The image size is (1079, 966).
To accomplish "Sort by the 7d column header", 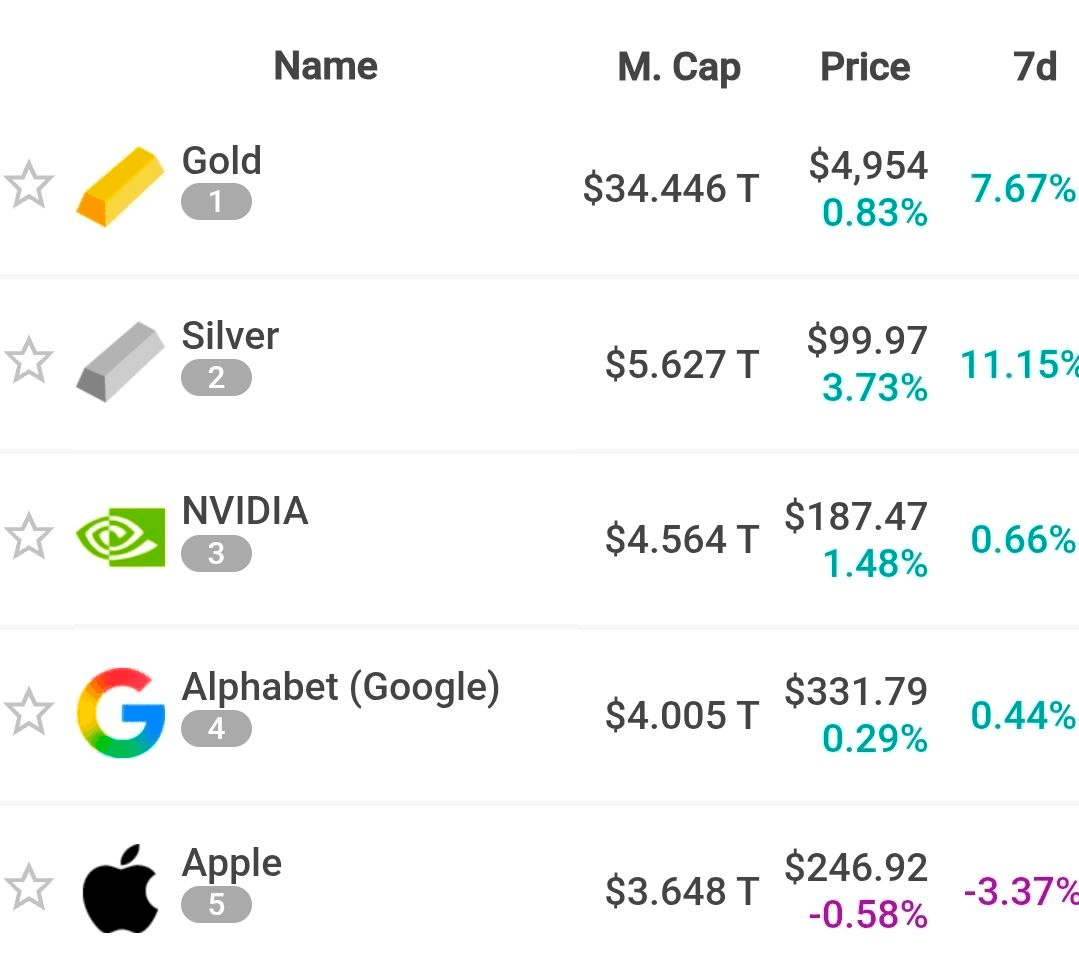I will 1035,67.
